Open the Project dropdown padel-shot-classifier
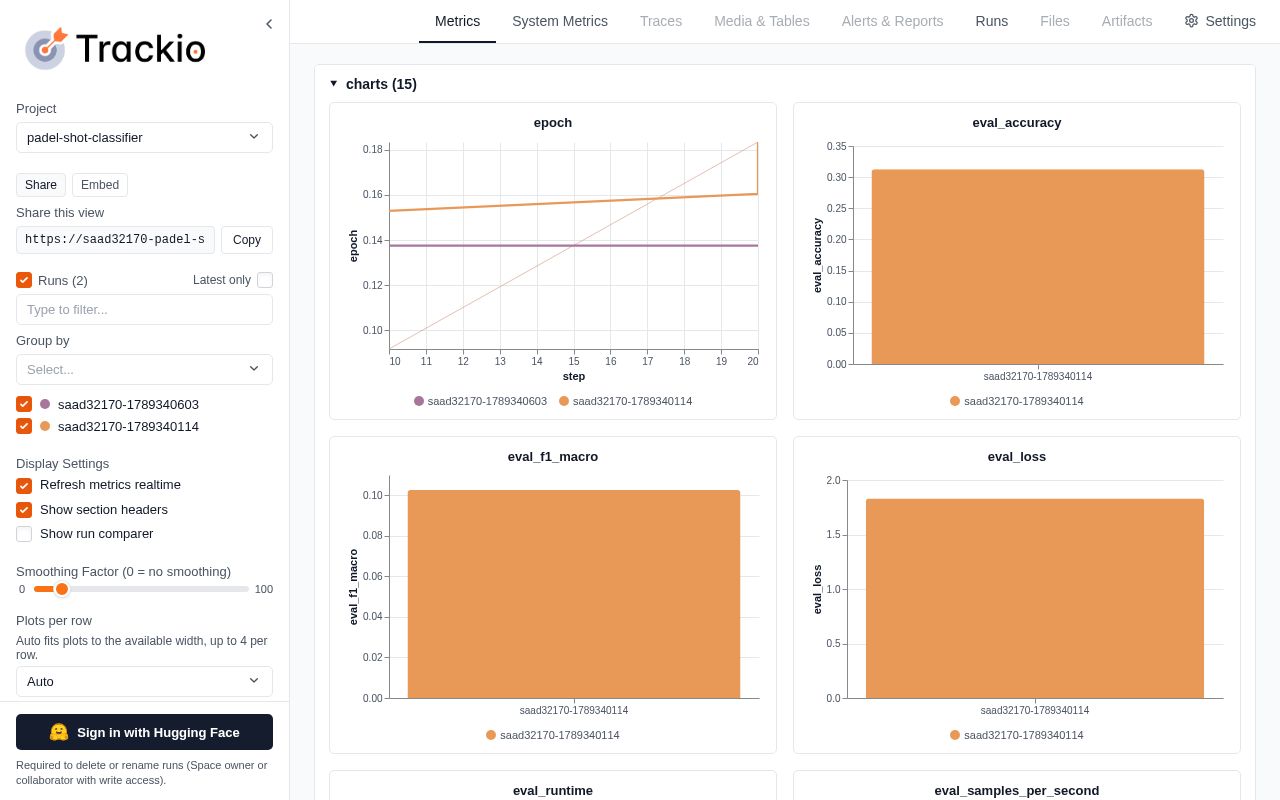Viewport: 1280px width, 800px height. coord(144,137)
